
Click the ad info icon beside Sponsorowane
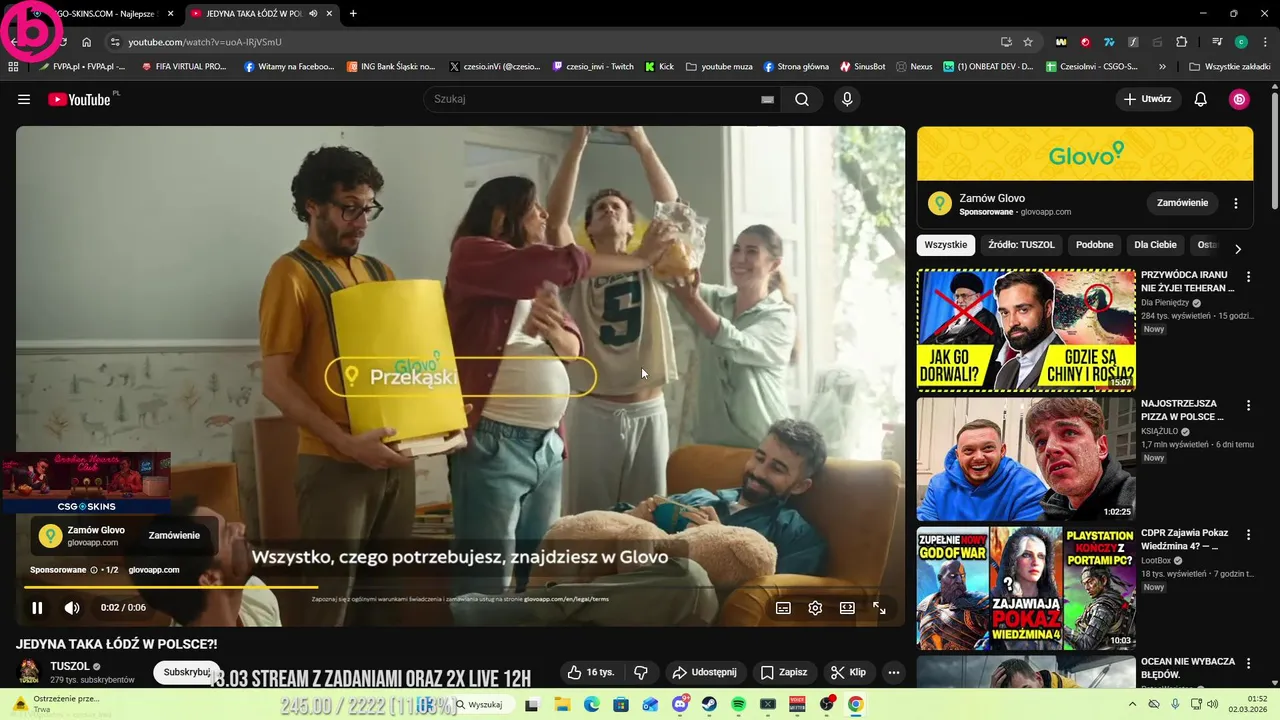[x=94, y=570]
